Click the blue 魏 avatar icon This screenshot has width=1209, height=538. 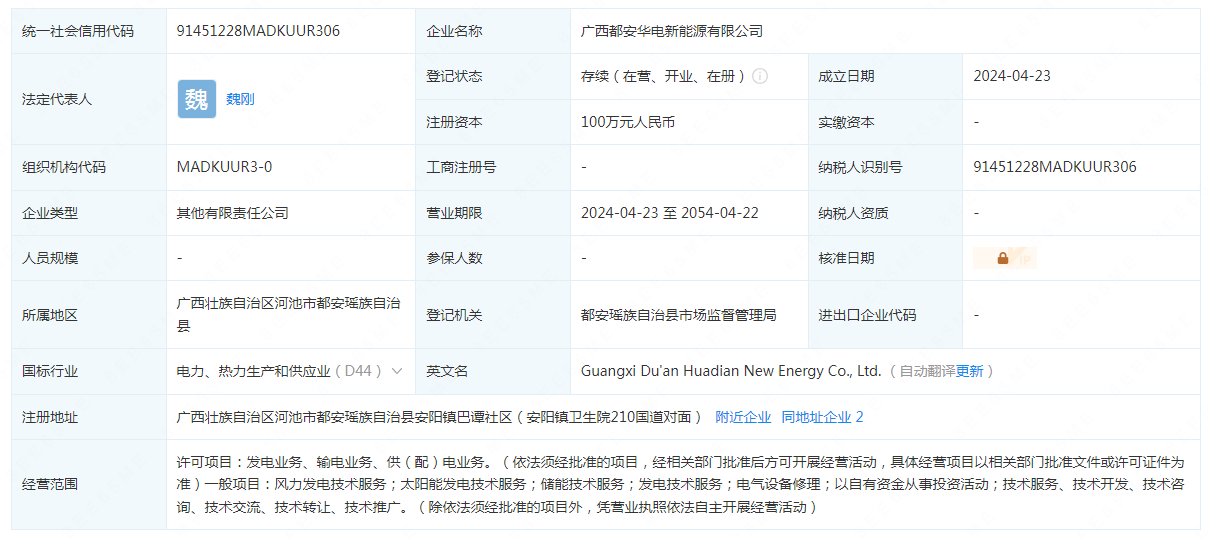coord(197,99)
